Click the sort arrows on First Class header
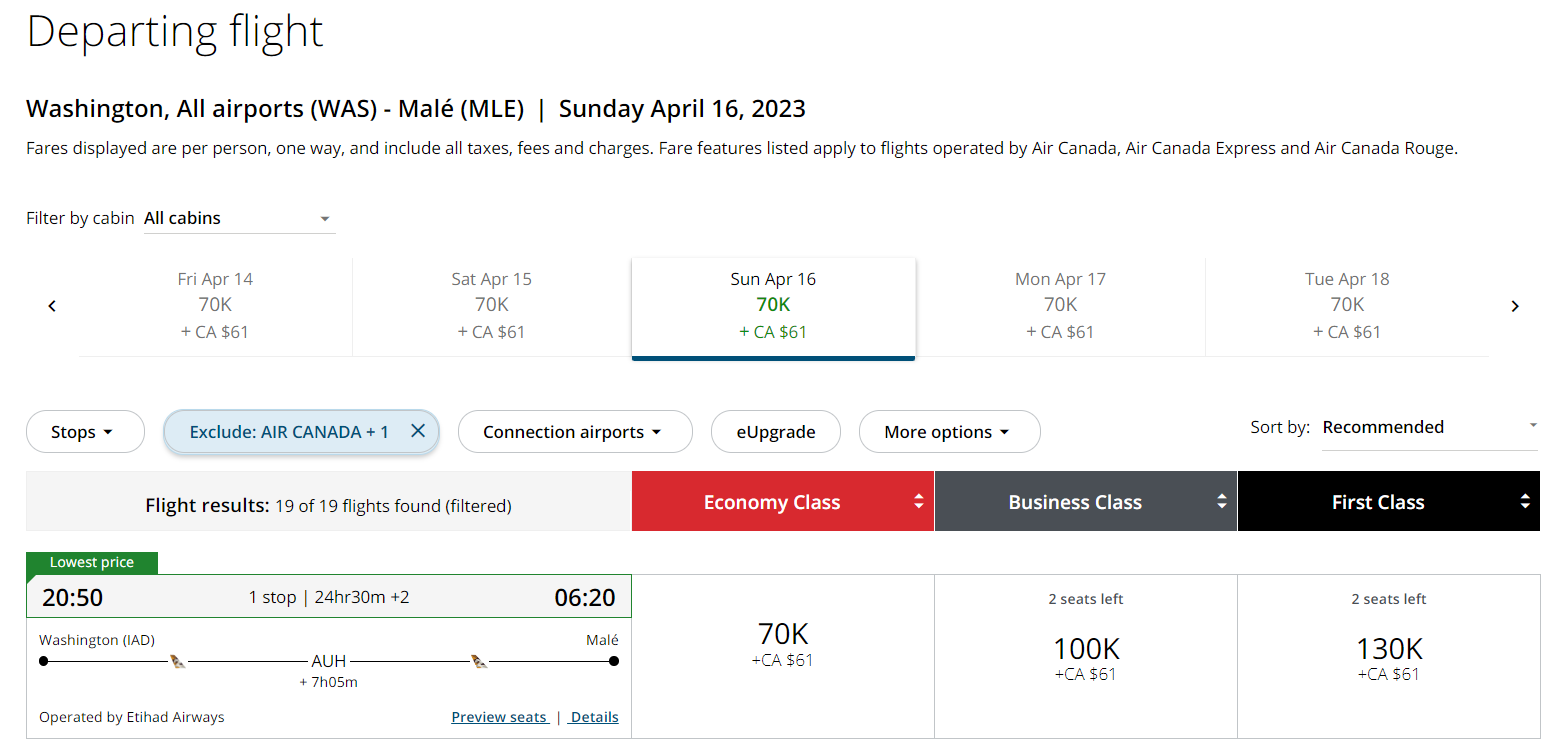Viewport: 1567px width, 746px height. (1524, 501)
